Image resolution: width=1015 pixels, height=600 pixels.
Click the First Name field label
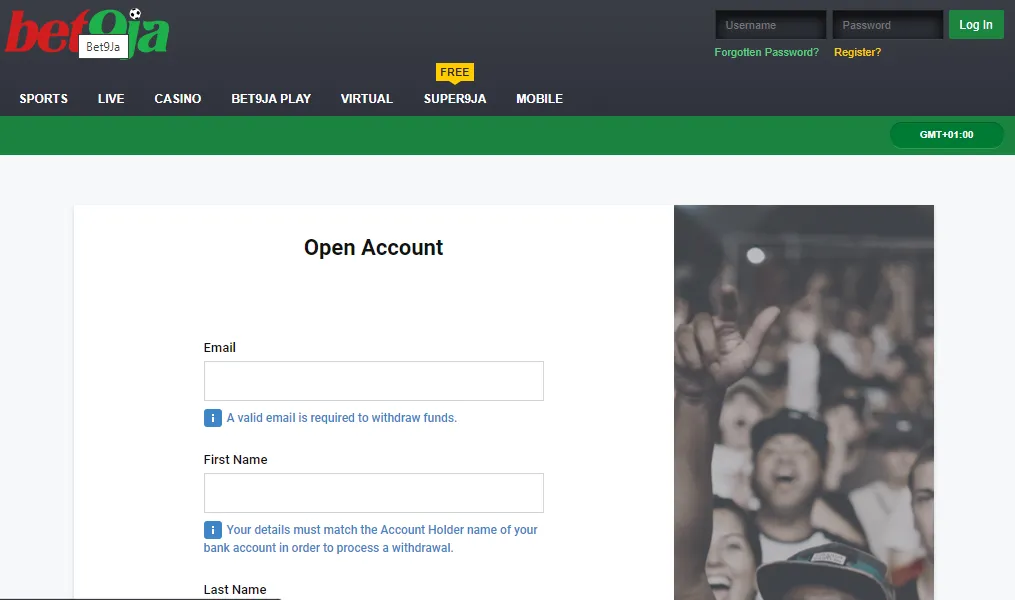pyautogui.click(x=236, y=460)
